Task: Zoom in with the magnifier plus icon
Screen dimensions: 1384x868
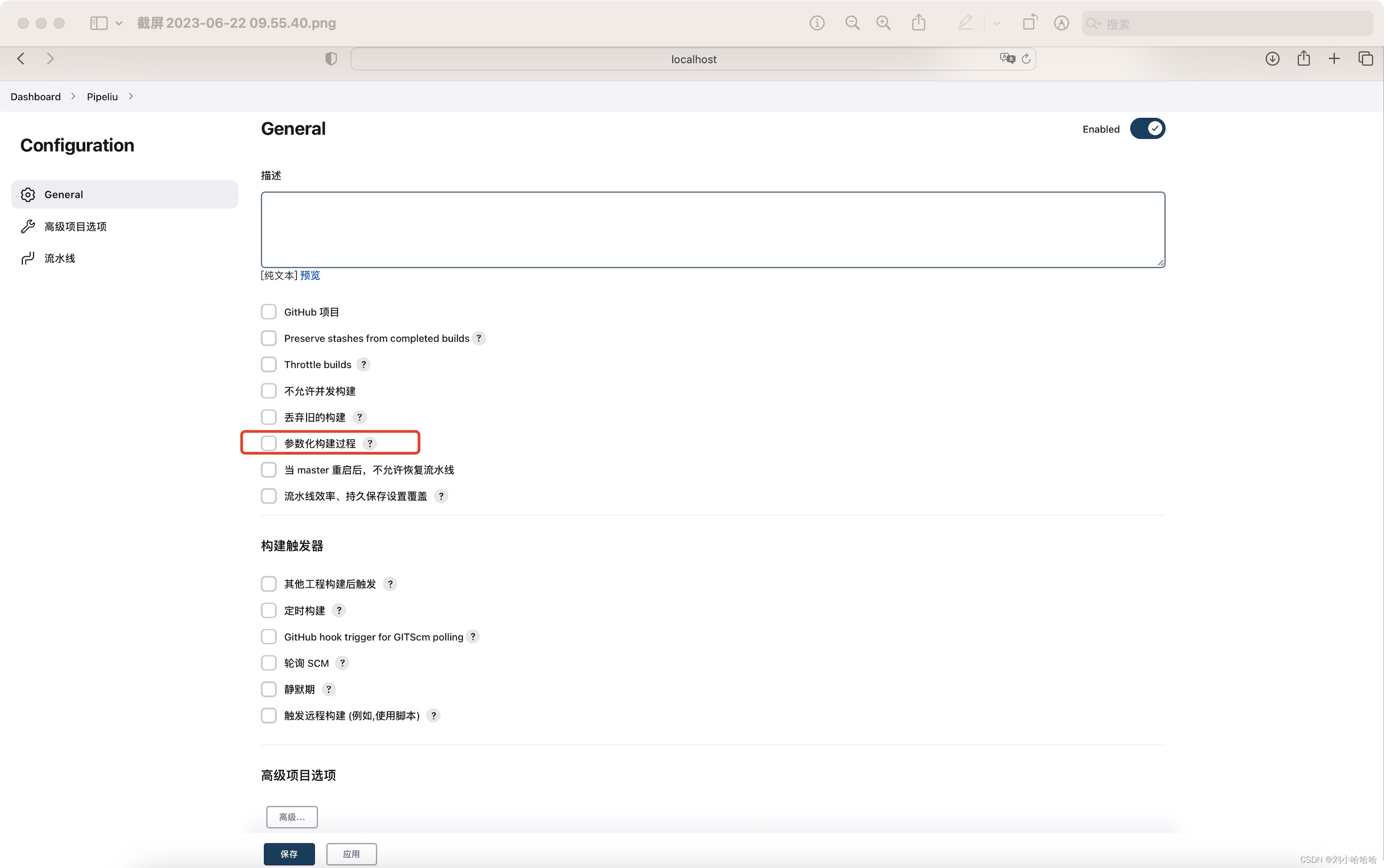Action: [883, 23]
